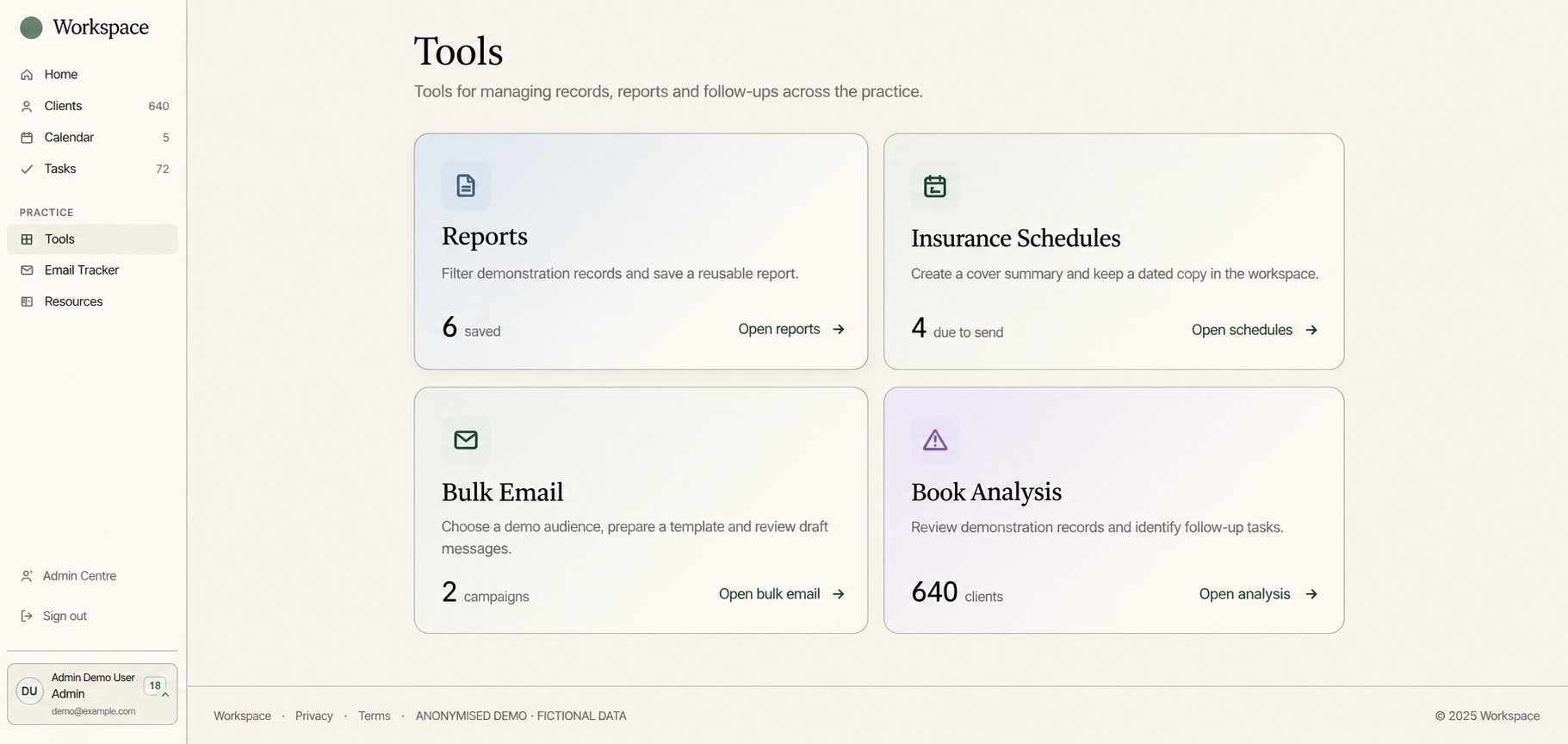Click the Open bulk email link

tap(782, 594)
